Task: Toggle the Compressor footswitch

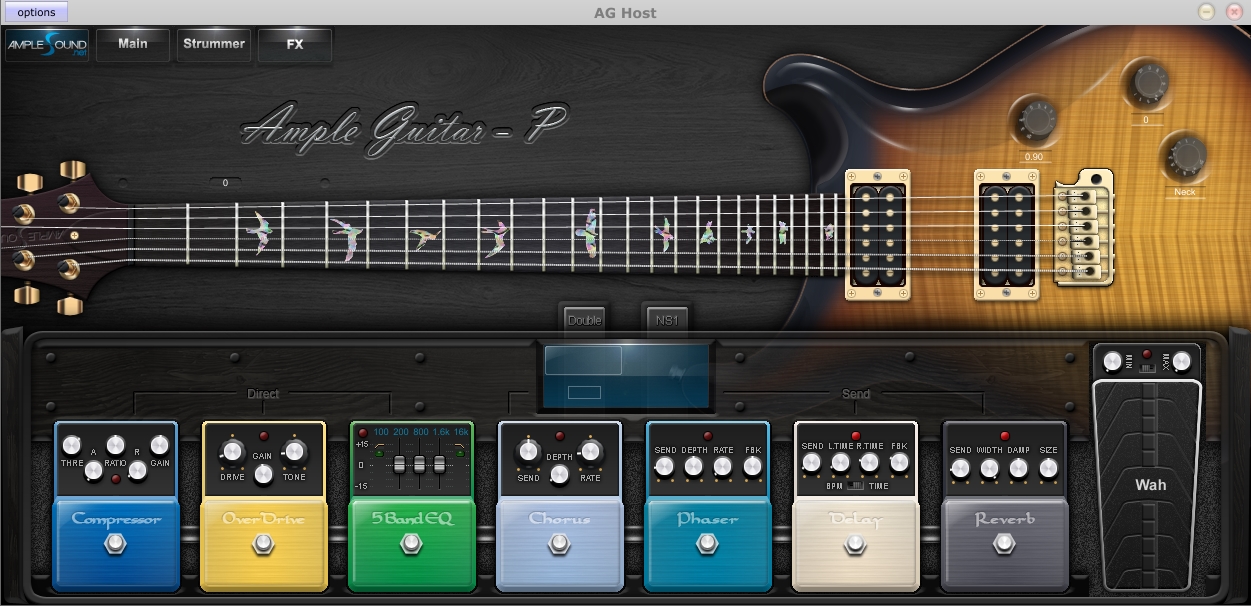Action: coord(115,544)
